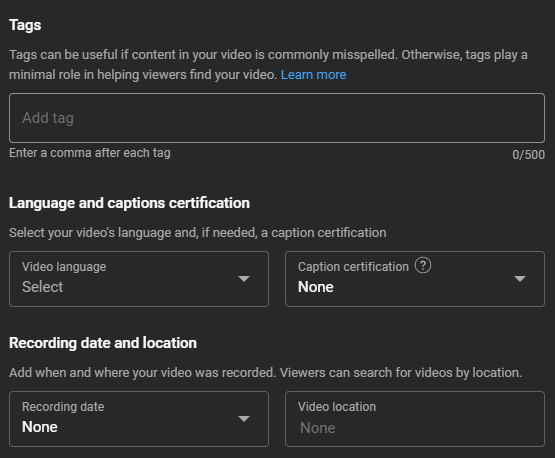555x458 pixels.
Task: Click 'Recording date and location' heading
Action: click(103, 343)
